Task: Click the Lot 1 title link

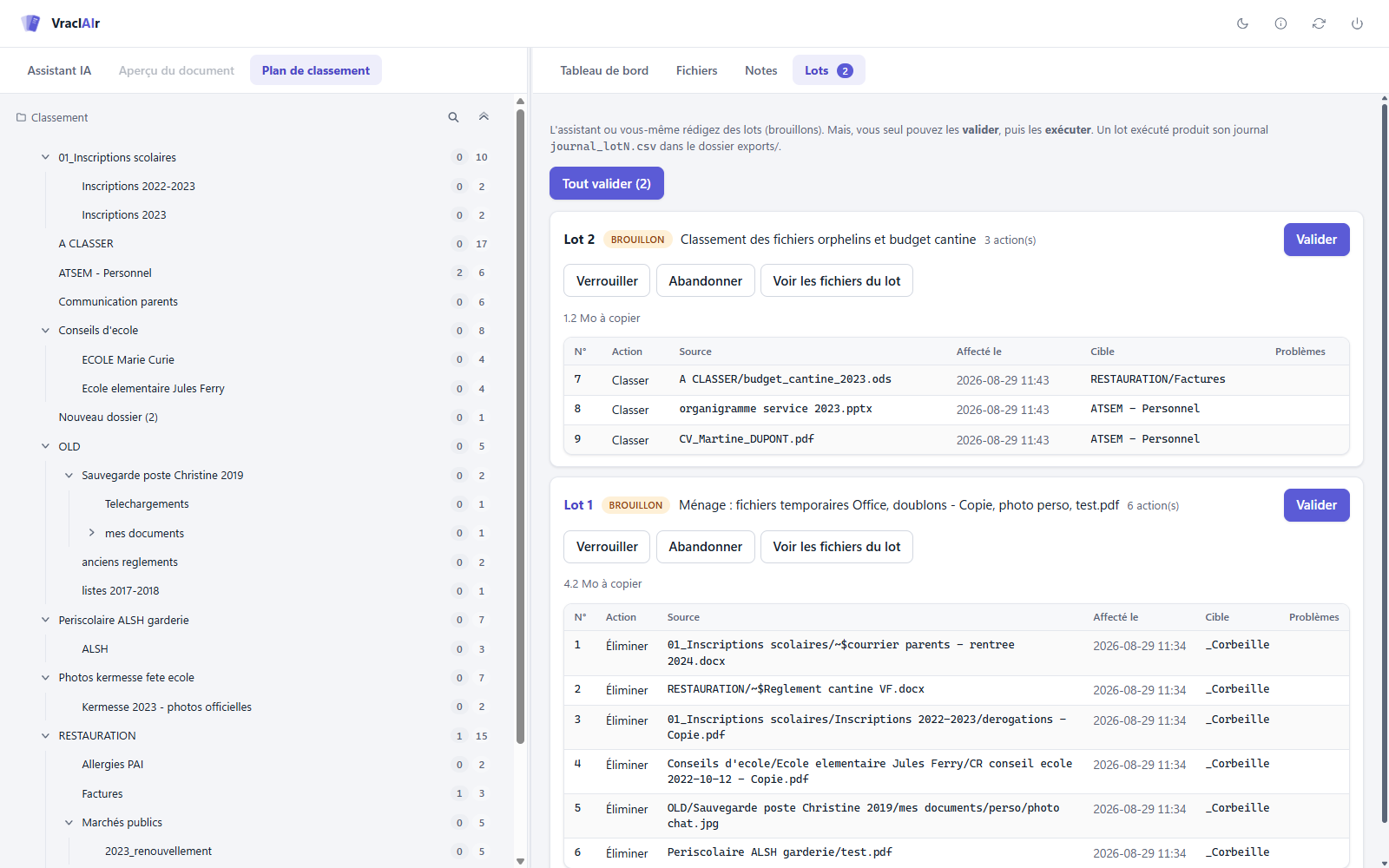Action: click(578, 505)
